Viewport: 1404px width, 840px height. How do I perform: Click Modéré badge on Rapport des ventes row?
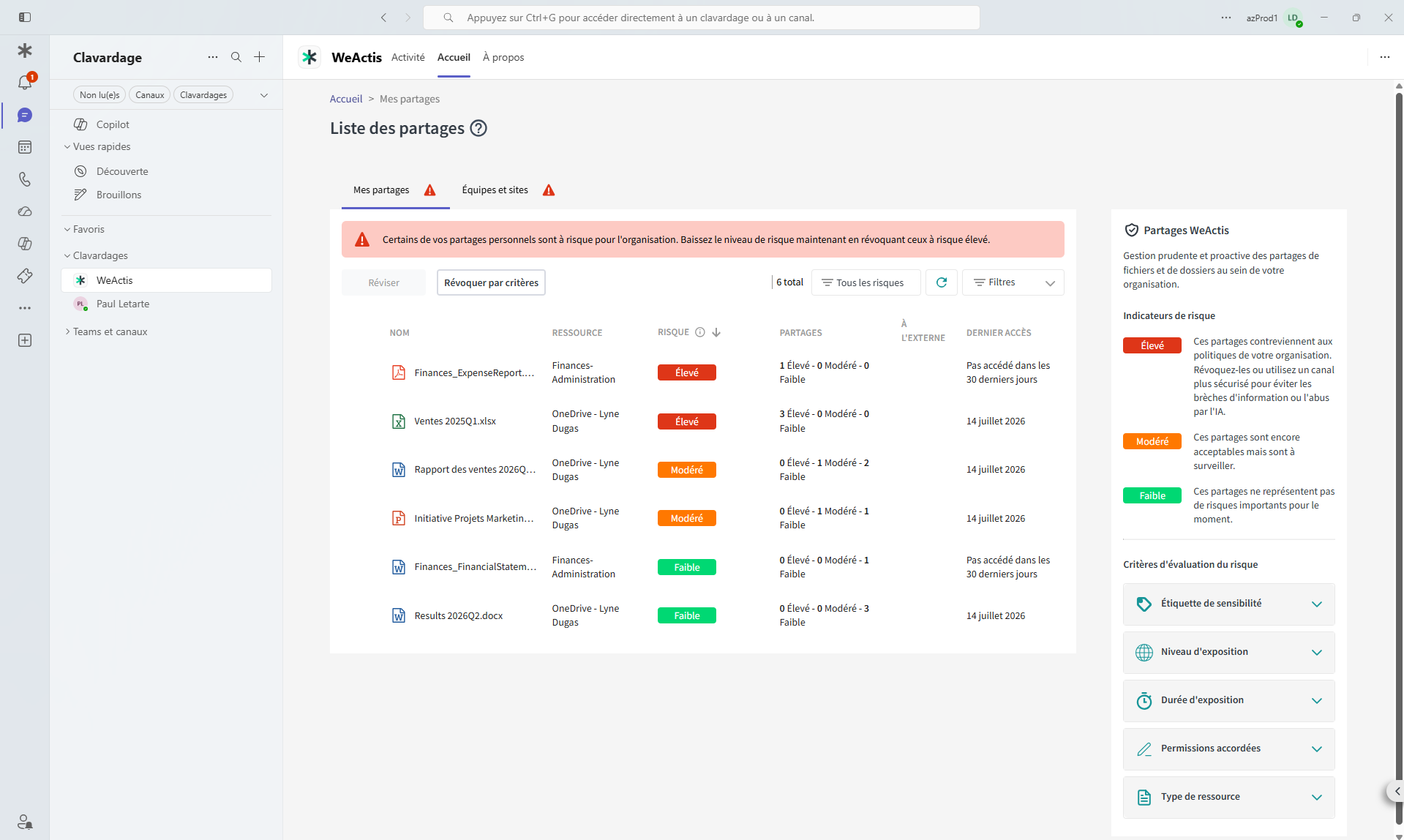pos(687,470)
